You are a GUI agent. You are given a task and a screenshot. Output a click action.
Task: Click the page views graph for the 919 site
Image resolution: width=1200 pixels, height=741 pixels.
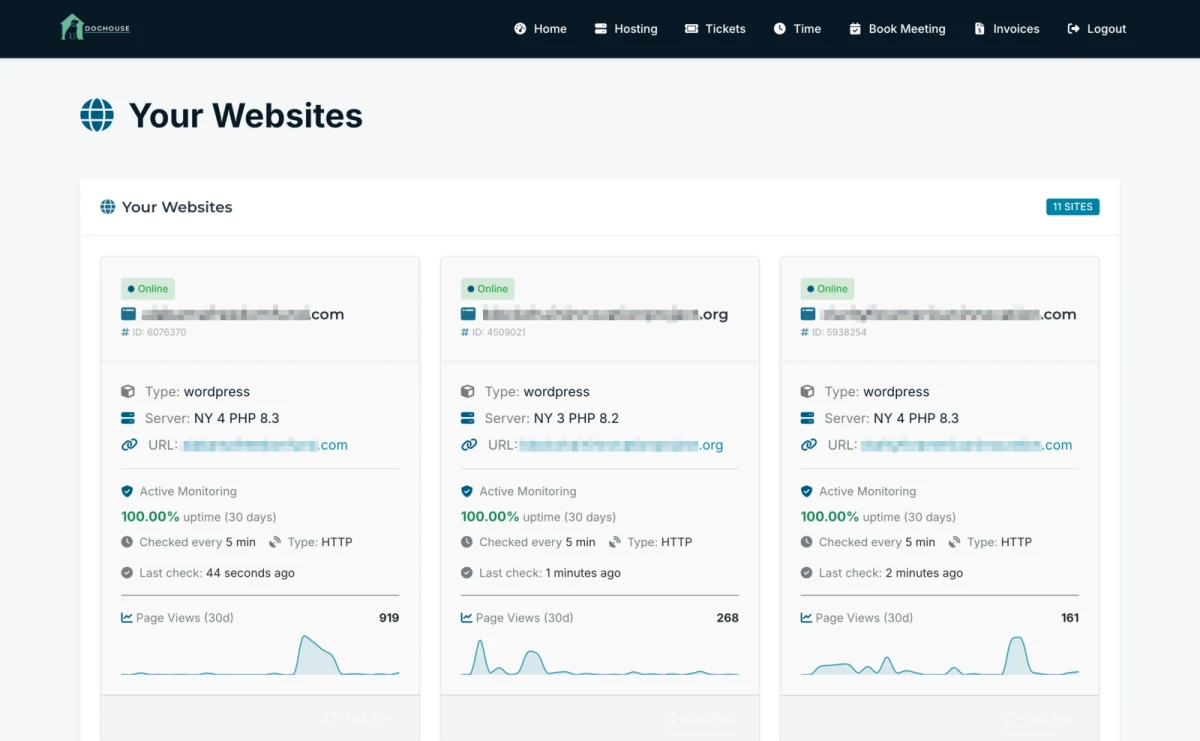click(260, 655)
